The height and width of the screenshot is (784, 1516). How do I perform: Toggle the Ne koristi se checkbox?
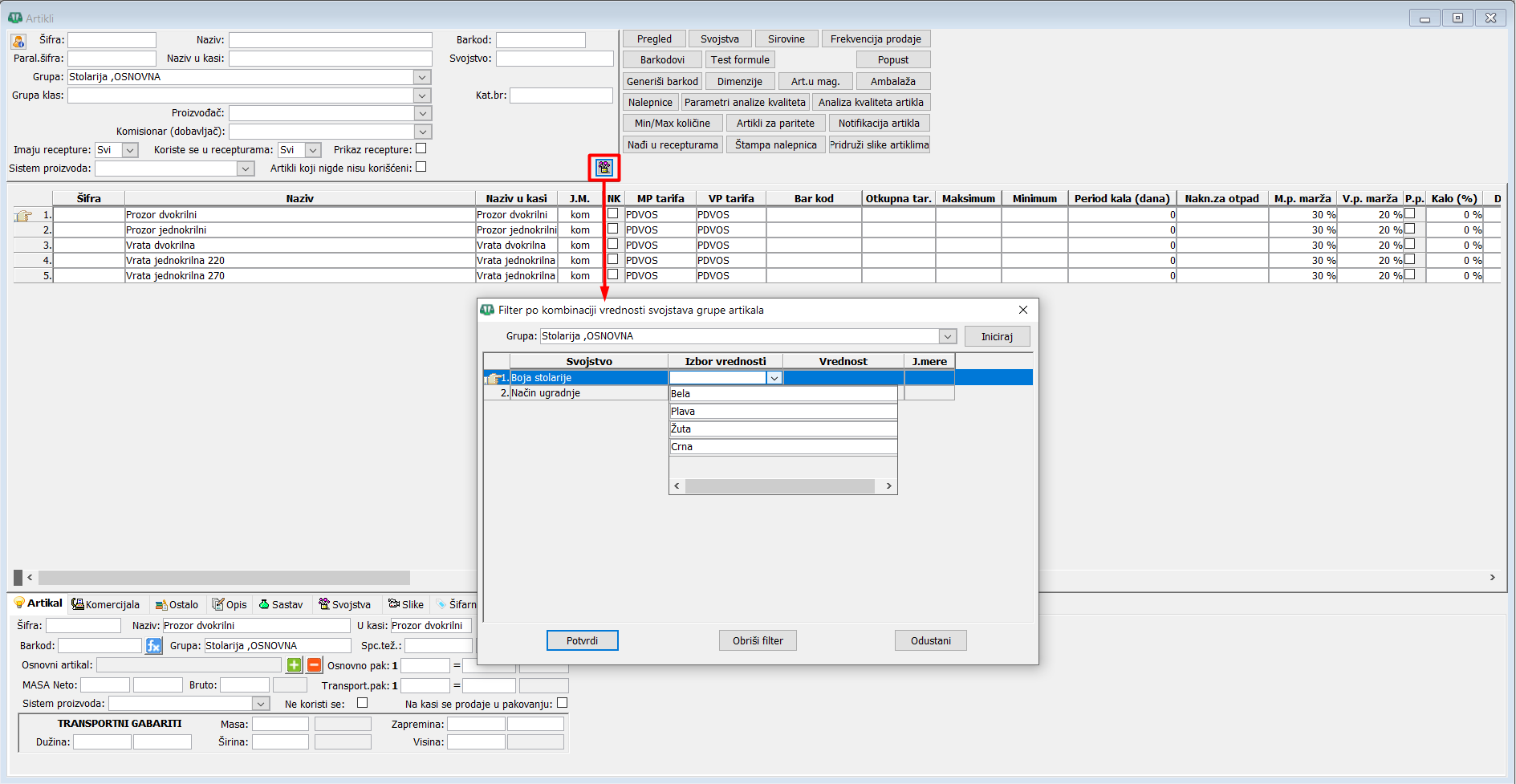362,703
